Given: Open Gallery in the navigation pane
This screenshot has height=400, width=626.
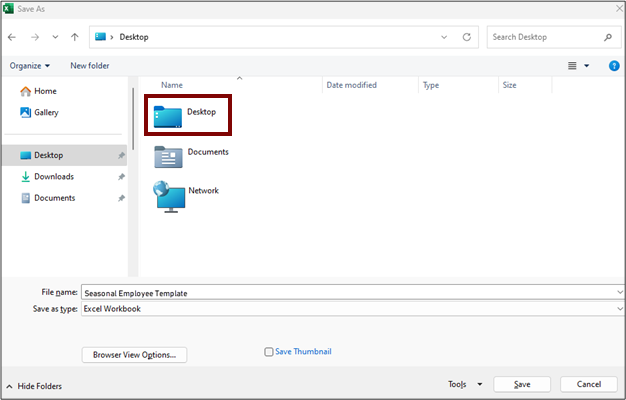Looking at the screenshot, I should click(x=46, y=113).
